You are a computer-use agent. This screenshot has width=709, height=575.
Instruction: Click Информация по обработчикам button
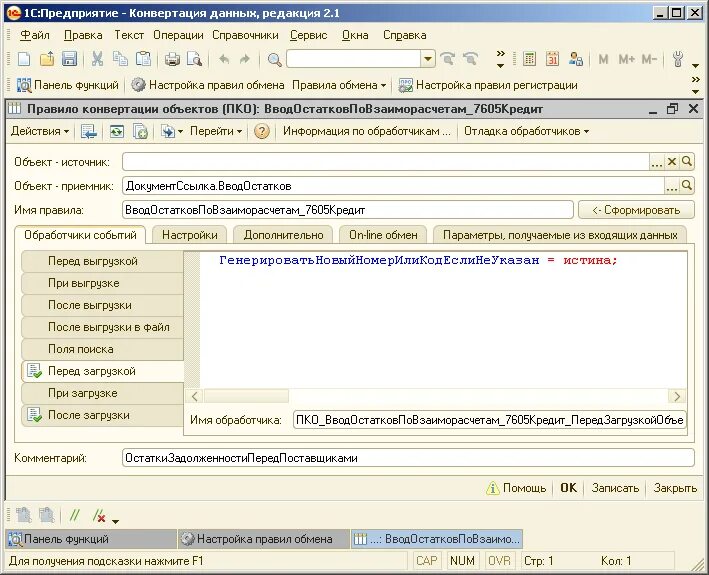pyautogui.click(x=367, y=131)
